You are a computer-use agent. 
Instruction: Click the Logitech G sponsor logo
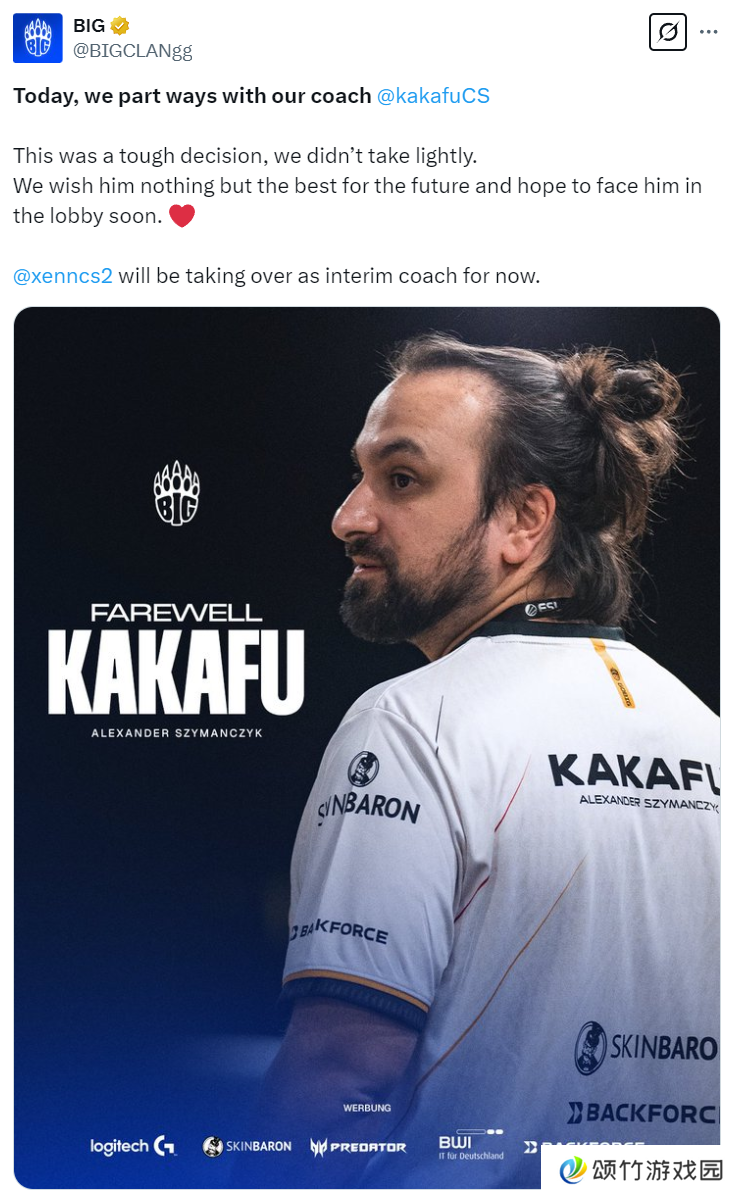pos(133,1145)
